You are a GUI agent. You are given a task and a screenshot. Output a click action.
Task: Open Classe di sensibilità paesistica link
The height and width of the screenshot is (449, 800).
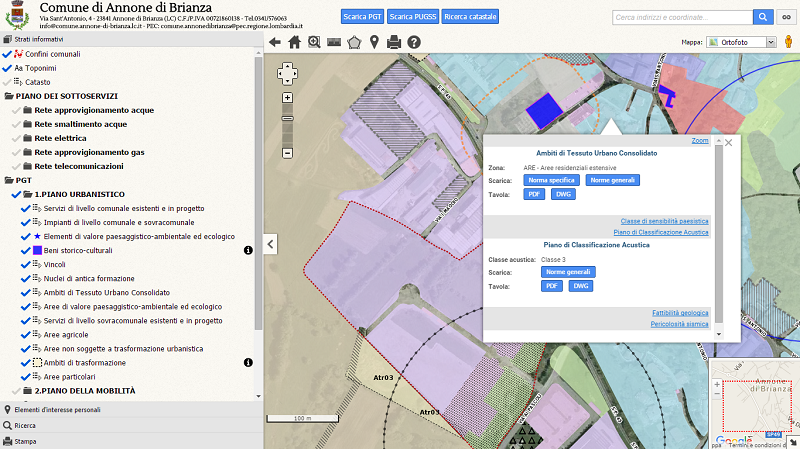click(x=664, y=221)
